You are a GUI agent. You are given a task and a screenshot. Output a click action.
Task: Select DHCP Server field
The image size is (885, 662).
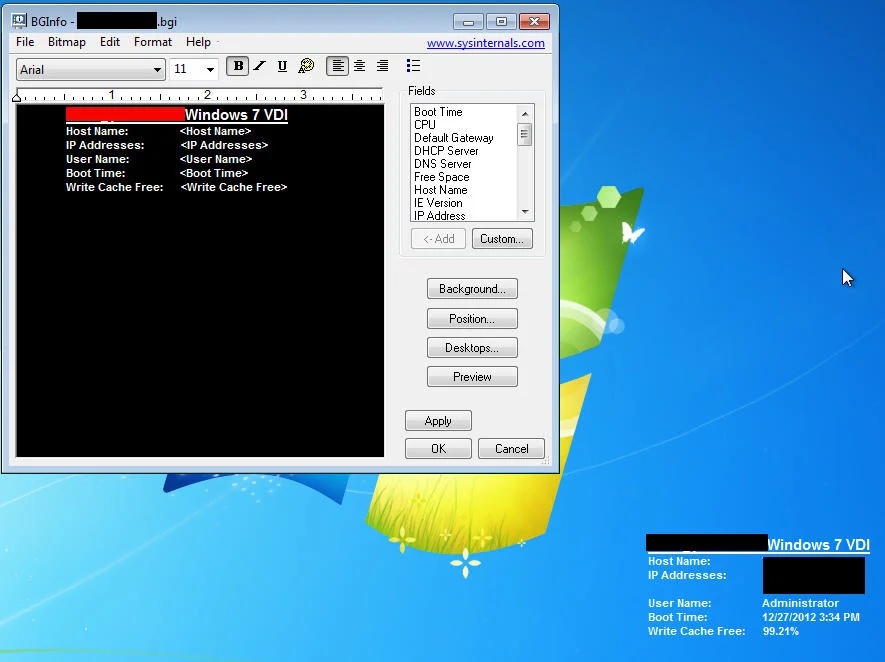pyautogui.click(x=446, y=151)
